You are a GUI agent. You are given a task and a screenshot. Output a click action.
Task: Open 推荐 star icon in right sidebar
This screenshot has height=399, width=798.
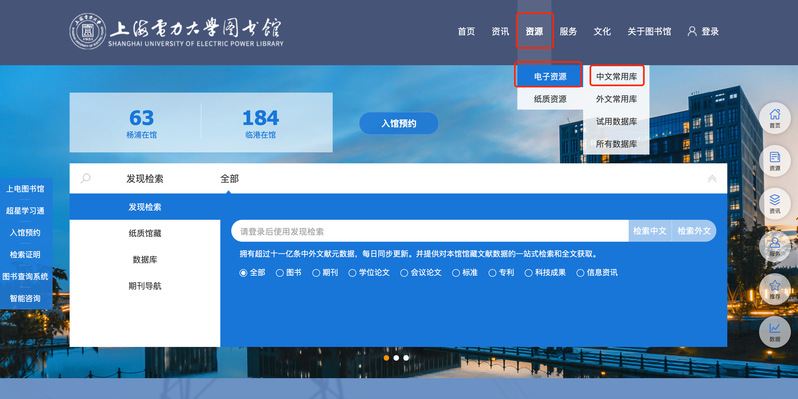pos(775,289)
